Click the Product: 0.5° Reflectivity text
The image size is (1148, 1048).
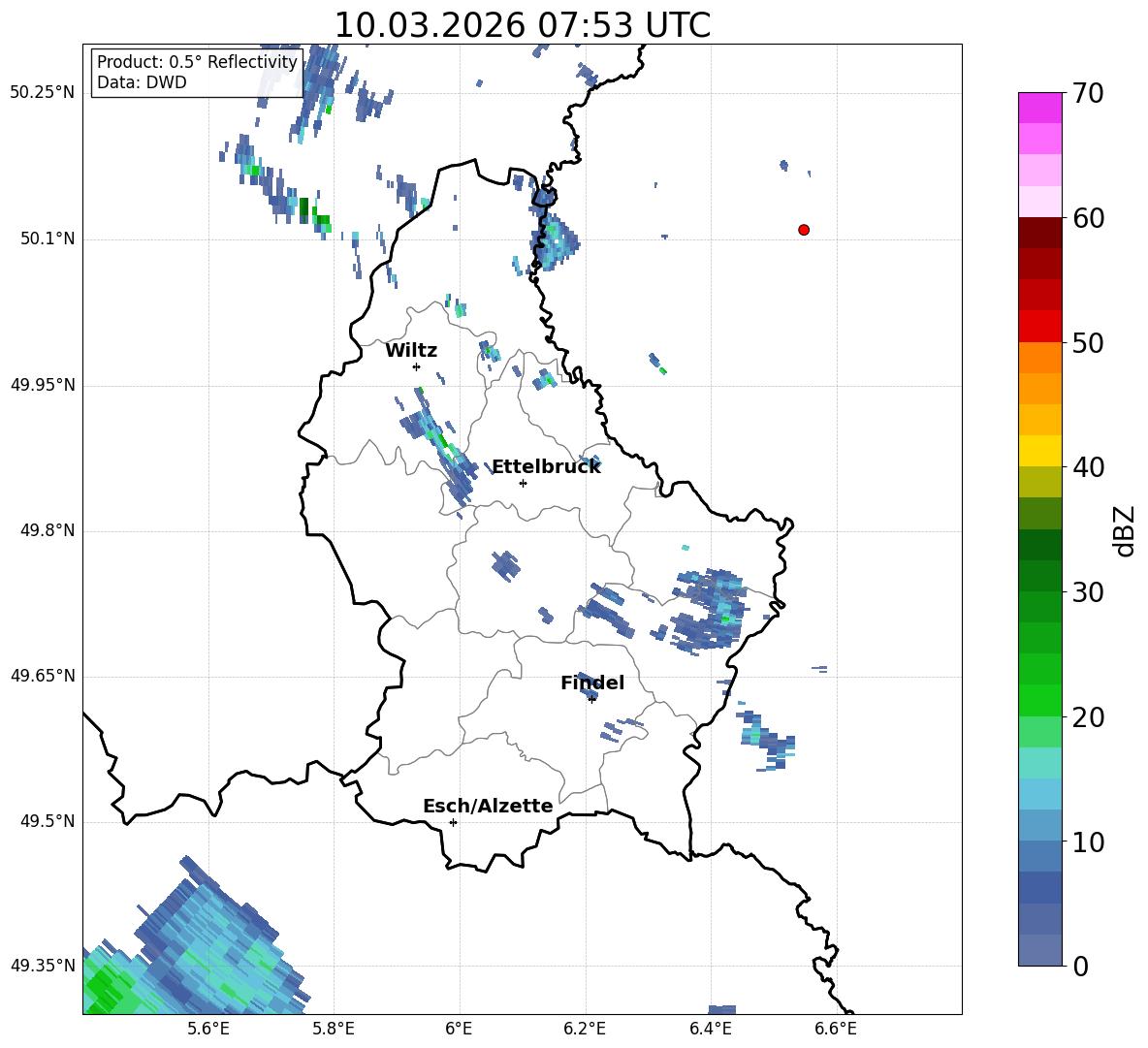coord(197,62)
